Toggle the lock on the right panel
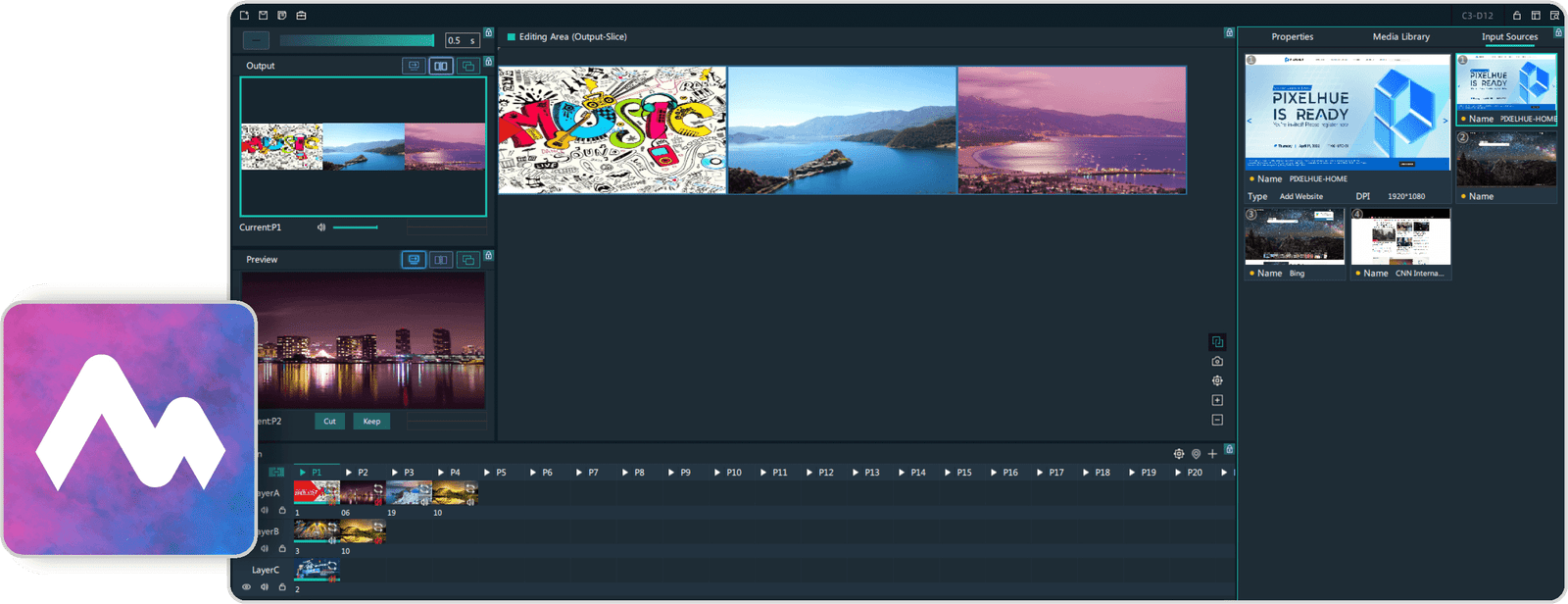1568x604 pixels. tap(1558, 32)
